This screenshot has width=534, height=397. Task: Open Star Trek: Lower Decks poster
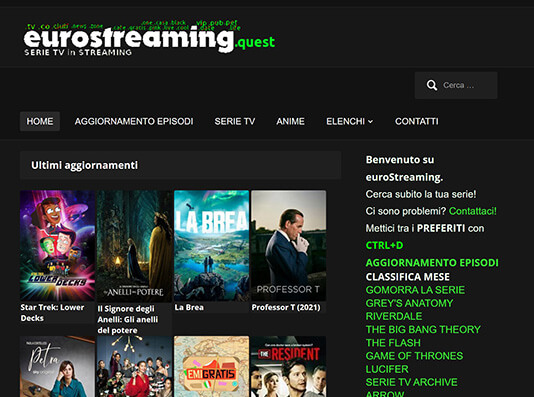pyautogui.click(x=57, y=245)
